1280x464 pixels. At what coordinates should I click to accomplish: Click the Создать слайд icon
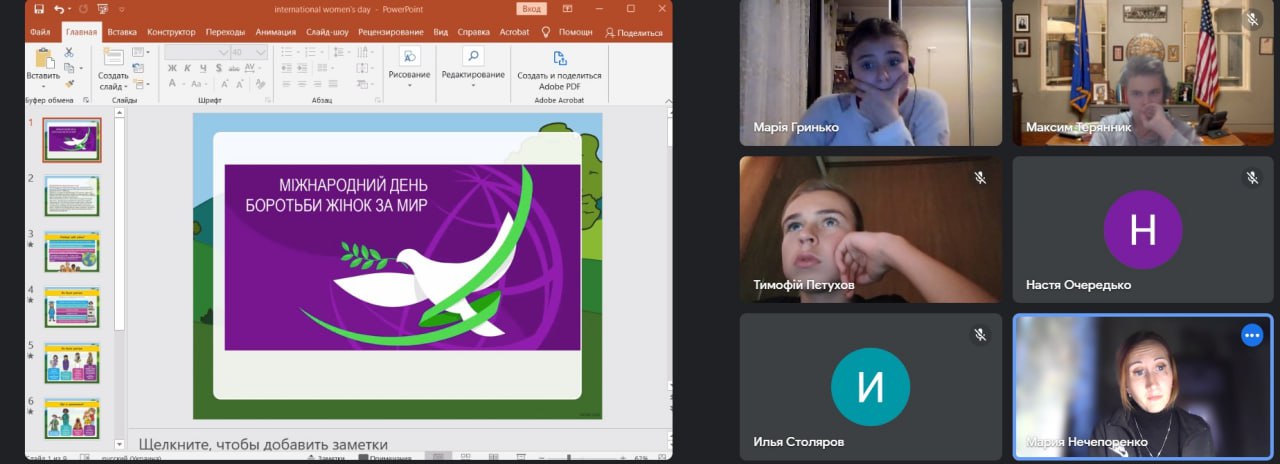(113, 58)
